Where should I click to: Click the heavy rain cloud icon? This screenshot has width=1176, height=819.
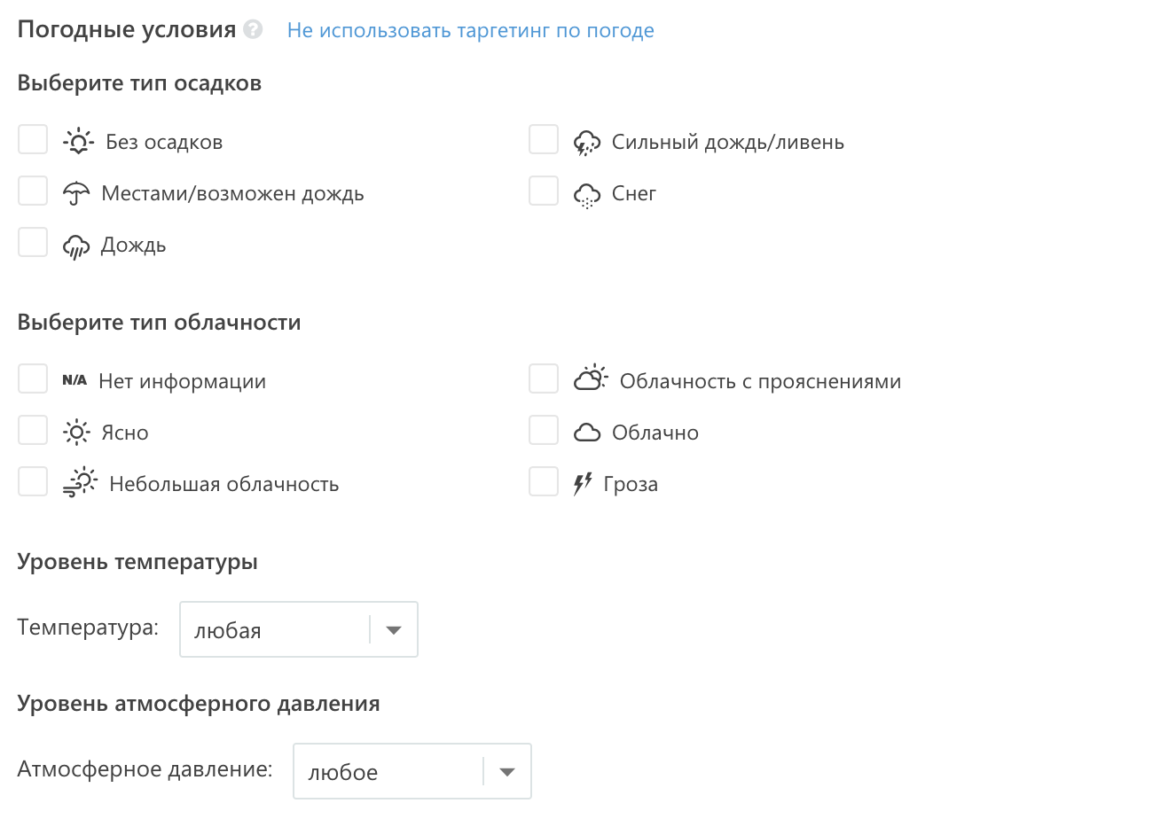587,142
